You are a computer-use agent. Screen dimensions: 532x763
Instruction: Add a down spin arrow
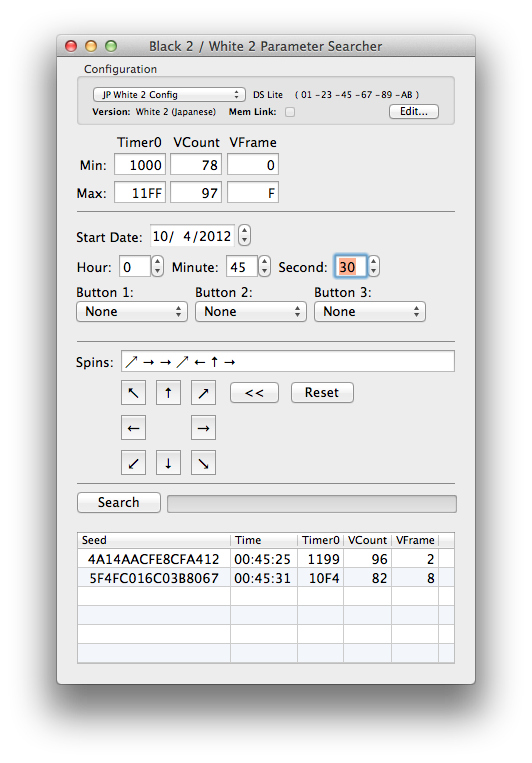pyautogui.click(x=168, y=463)
